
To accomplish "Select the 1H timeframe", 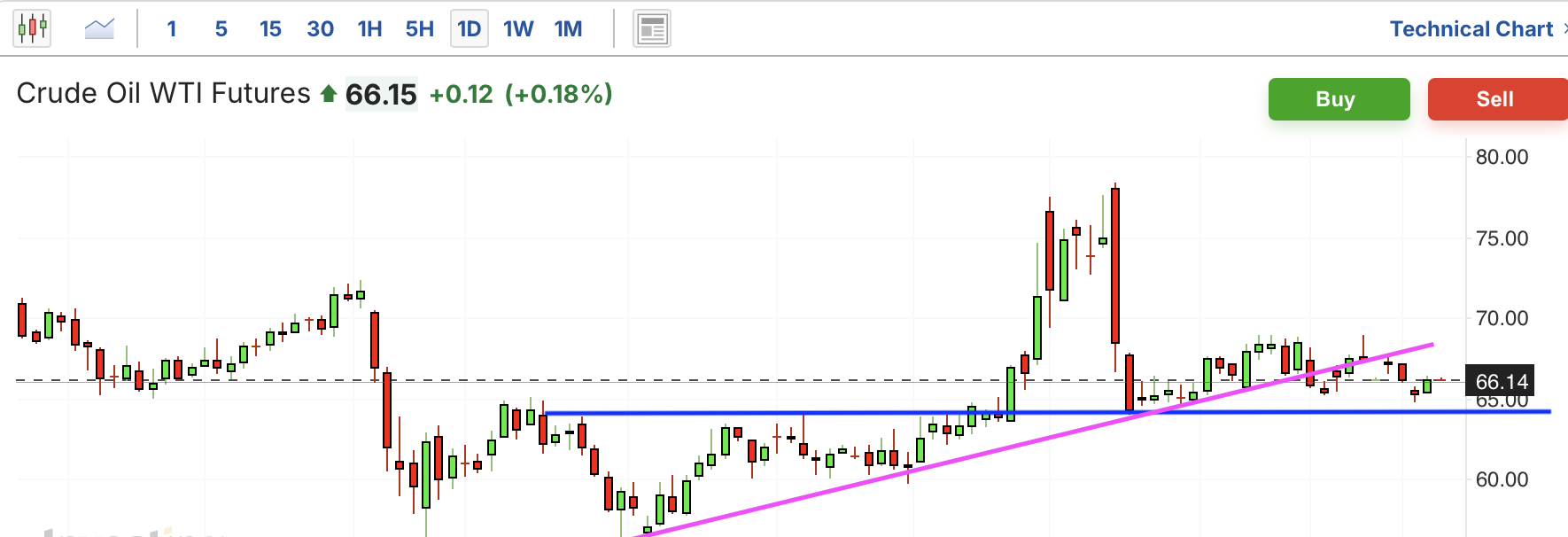I will pyautogui.click(x=370, y=29).
